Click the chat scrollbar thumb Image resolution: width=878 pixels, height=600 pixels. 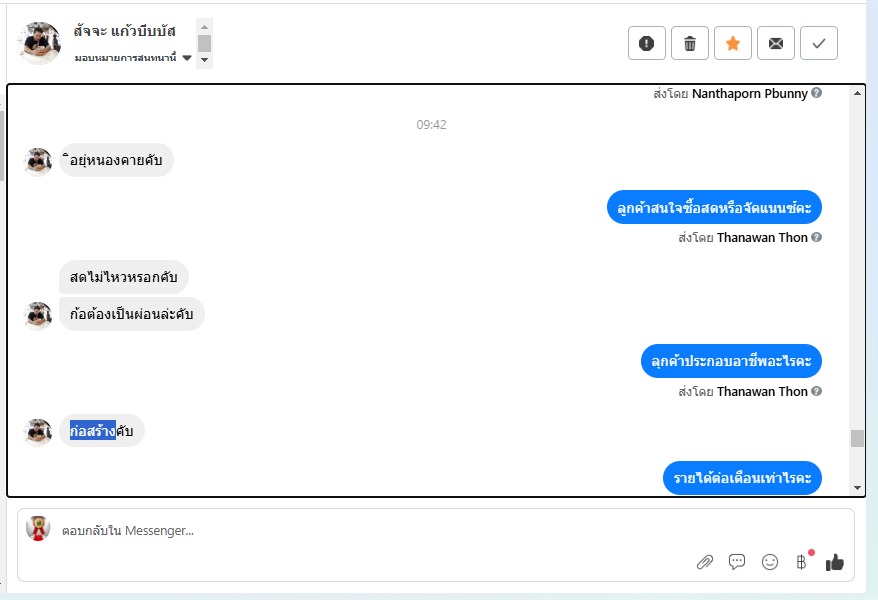pos(857,438)
